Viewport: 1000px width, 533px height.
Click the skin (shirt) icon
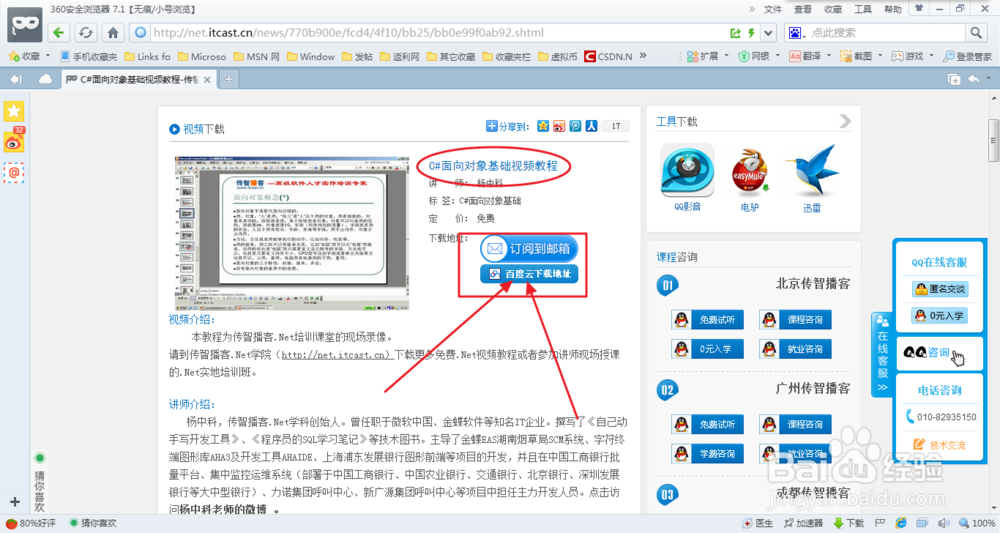(x=919, y=8)
